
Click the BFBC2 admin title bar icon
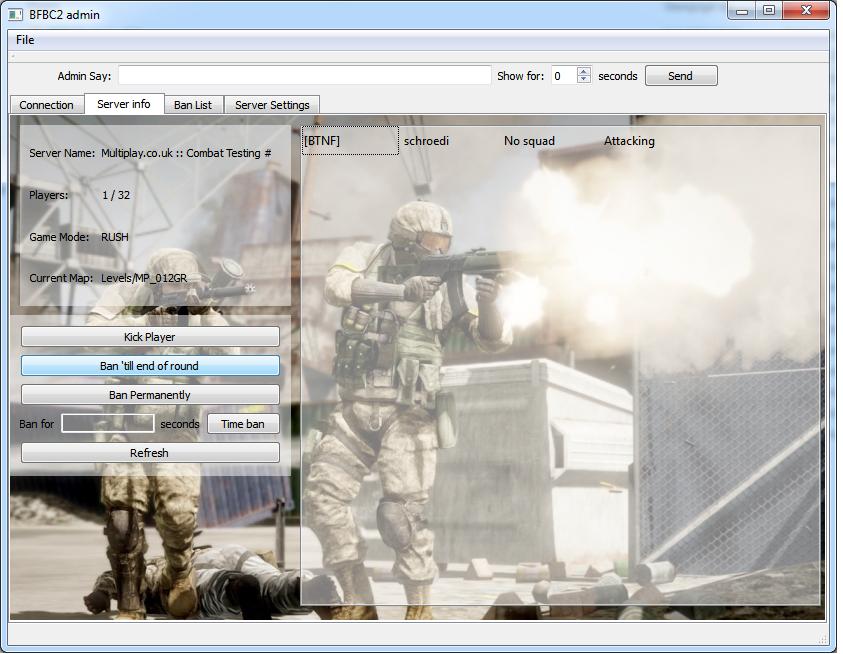(15, 14)
